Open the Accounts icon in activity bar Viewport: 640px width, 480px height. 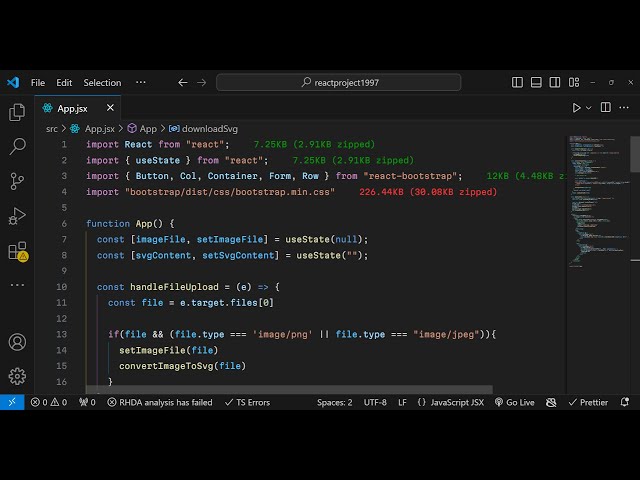(x=17, y=342)
